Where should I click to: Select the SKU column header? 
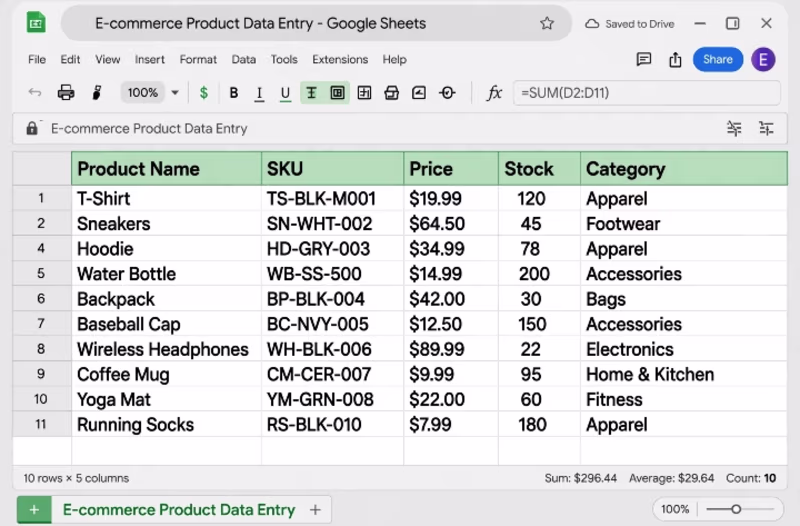tap(333, 169)
